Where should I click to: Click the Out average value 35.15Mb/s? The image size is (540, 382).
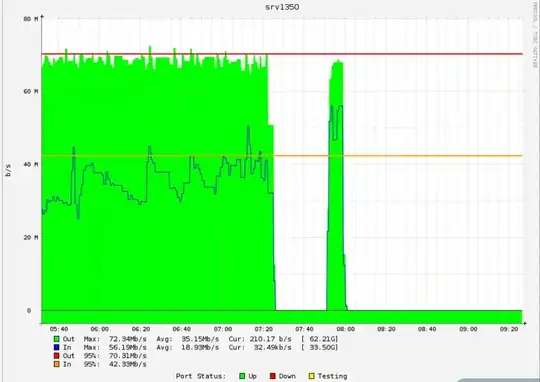pos(200,339)
